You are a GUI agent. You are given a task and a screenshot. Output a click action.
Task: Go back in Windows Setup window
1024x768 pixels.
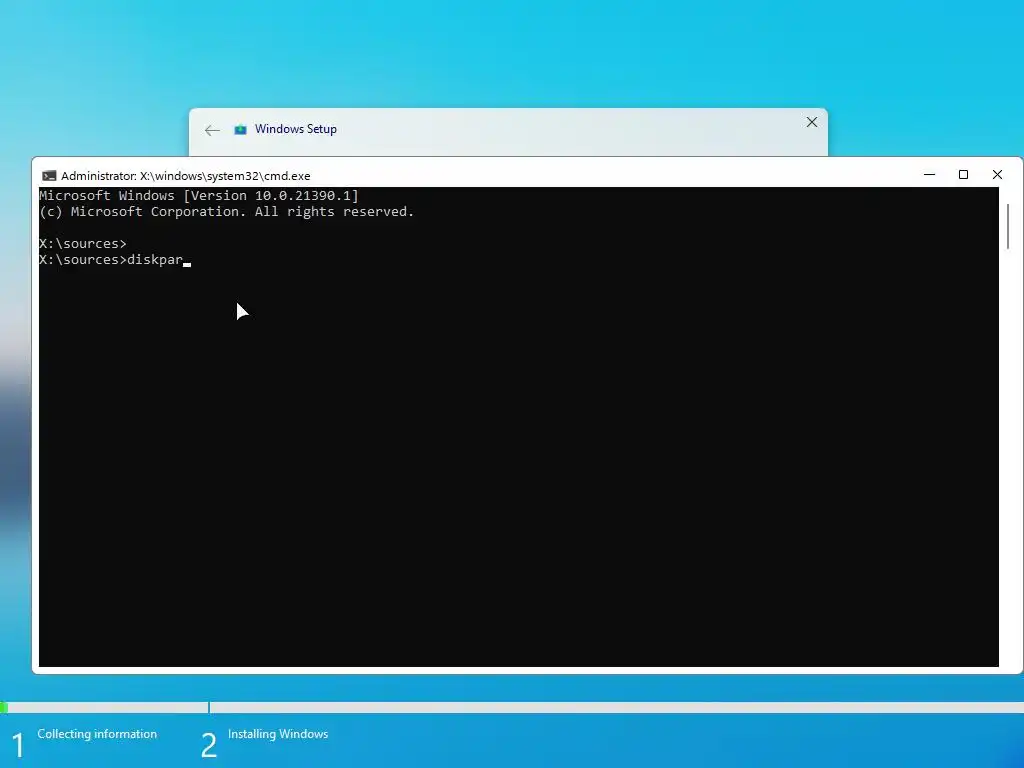coord(212,130)
